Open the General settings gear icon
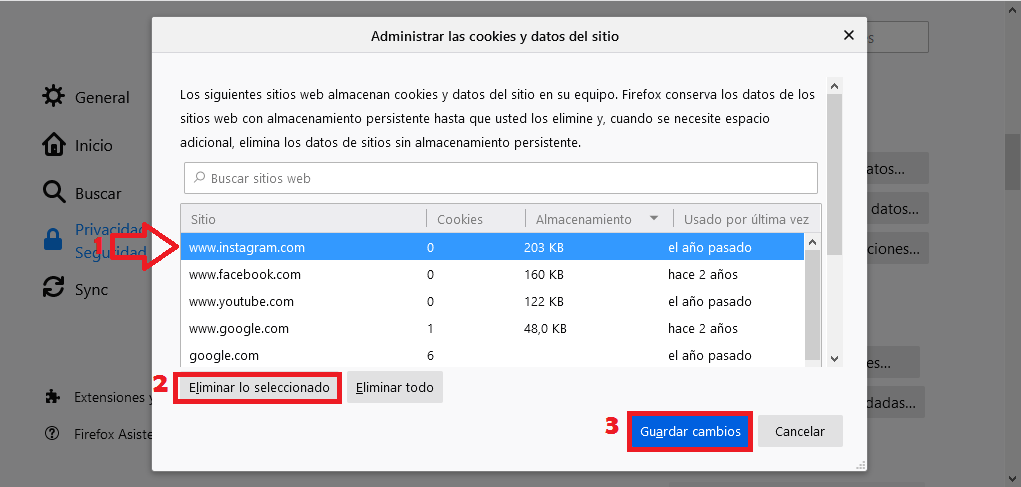 [x=53, y=97]
